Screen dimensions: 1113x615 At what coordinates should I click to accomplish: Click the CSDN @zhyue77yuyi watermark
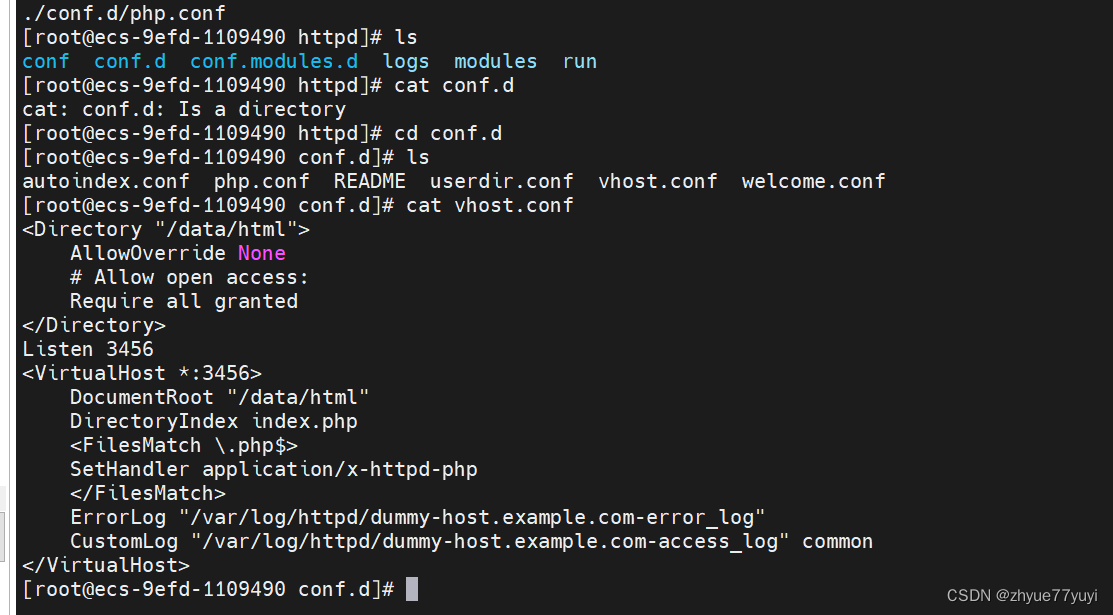point(1022,595)
